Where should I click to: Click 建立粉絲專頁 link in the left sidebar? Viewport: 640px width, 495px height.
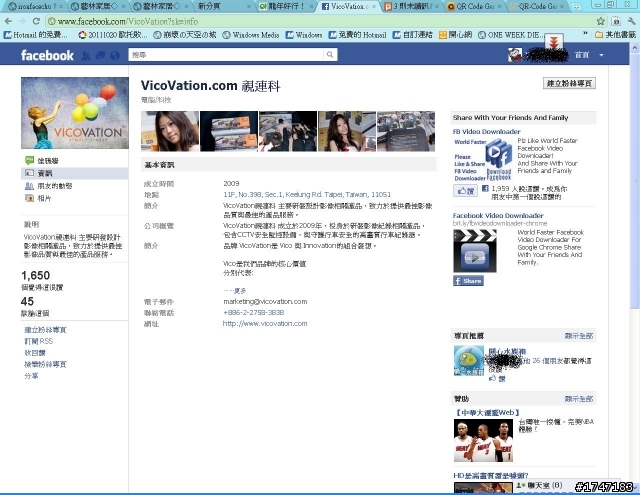pos(45,330)
